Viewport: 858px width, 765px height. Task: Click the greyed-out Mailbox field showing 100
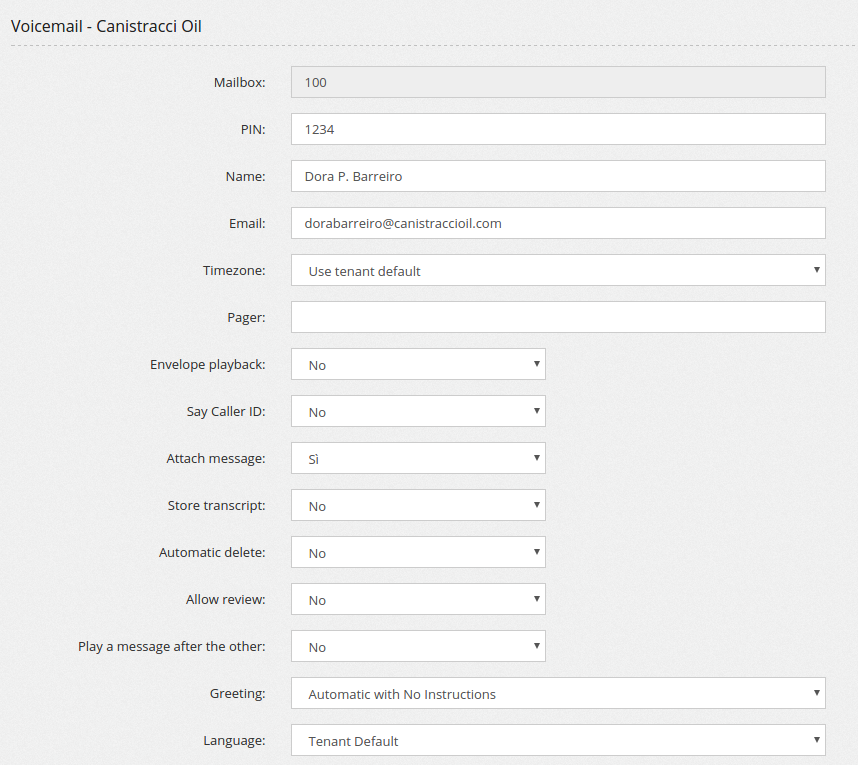coord(557,82)
